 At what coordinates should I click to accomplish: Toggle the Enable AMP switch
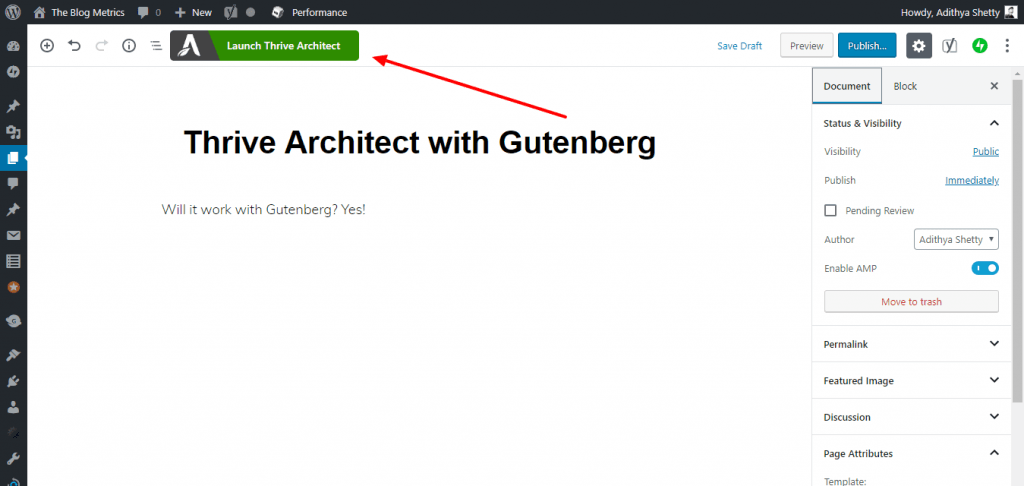coord(985,268)
